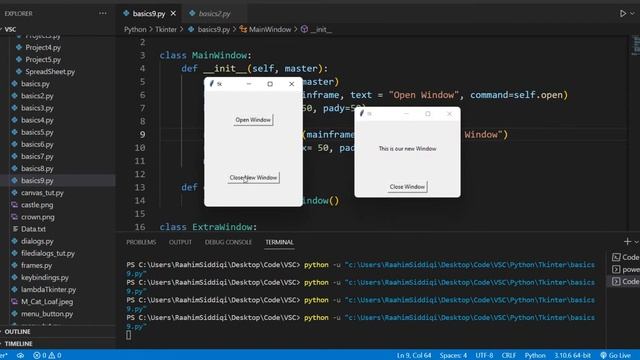Click __init__ method in breadcrumb
Viewport: 640px width, 360px height.
pos(321,29)
